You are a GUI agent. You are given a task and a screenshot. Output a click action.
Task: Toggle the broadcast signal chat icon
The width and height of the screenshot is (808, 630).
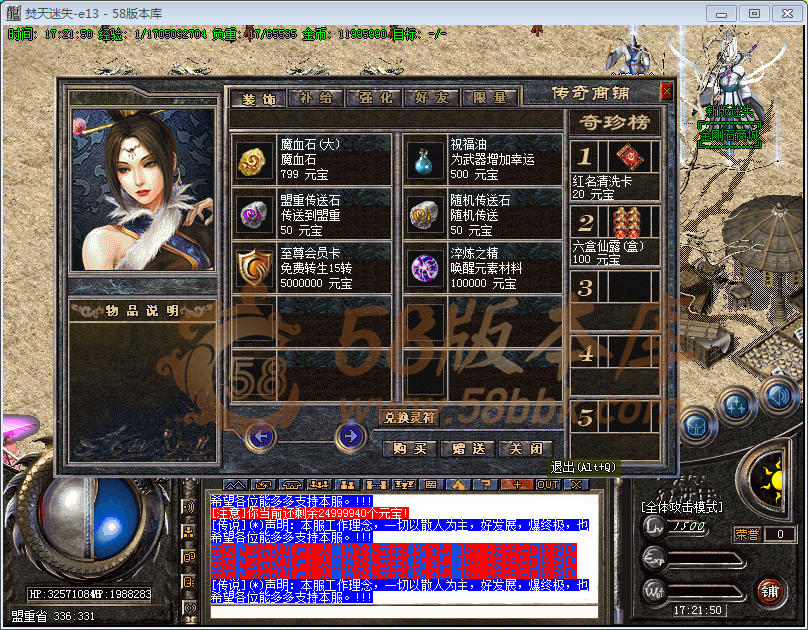point(189,608)
